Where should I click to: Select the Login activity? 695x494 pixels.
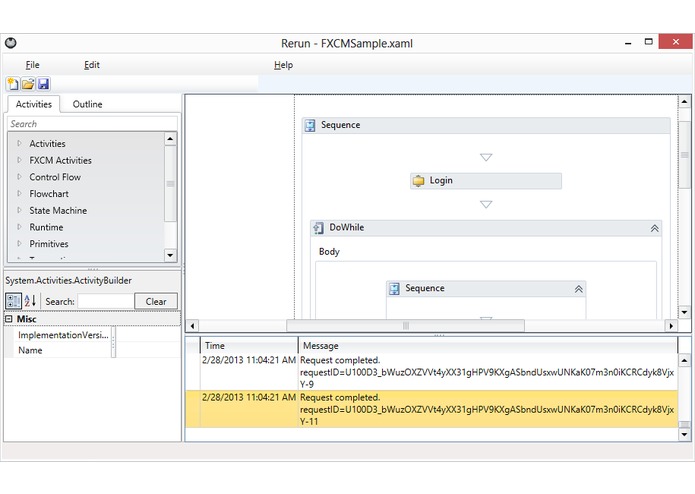pos(486,181)
